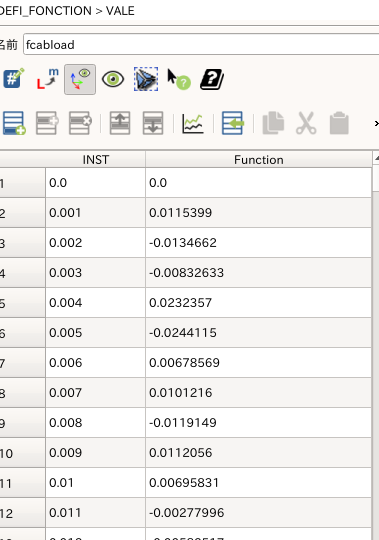Viewport: 379px width, 540px height.
Task: Click the edit with hash-pencil icon
Action: (14, 79)
